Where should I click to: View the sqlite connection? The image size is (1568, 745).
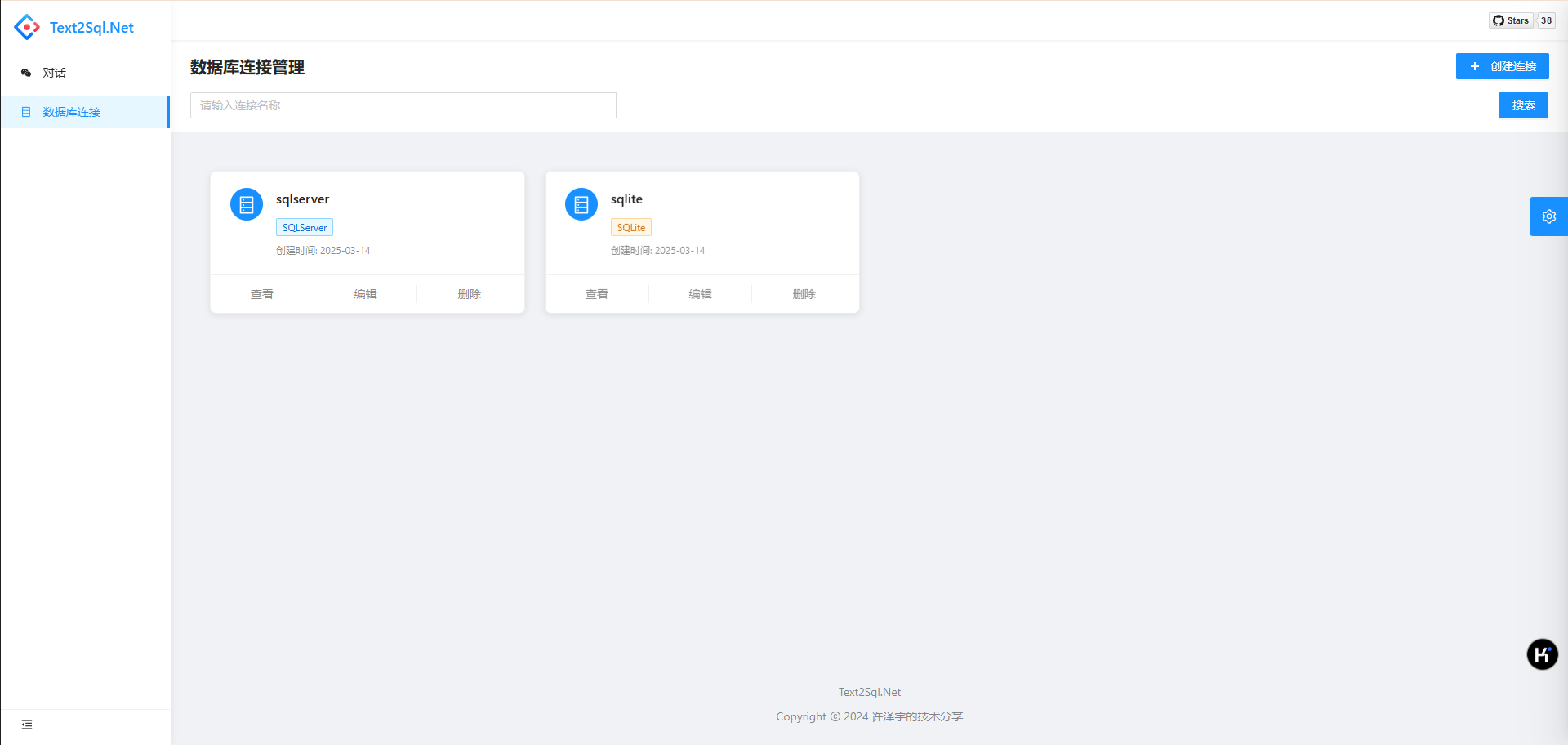coord(597,294)
